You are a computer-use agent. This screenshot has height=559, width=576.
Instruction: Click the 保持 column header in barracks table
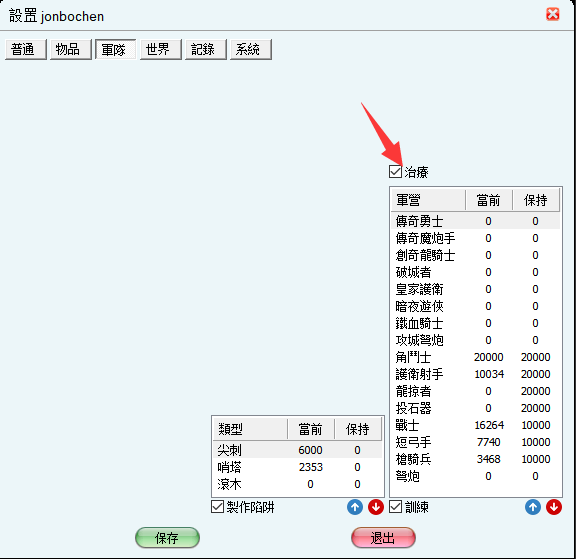(536, 200)
